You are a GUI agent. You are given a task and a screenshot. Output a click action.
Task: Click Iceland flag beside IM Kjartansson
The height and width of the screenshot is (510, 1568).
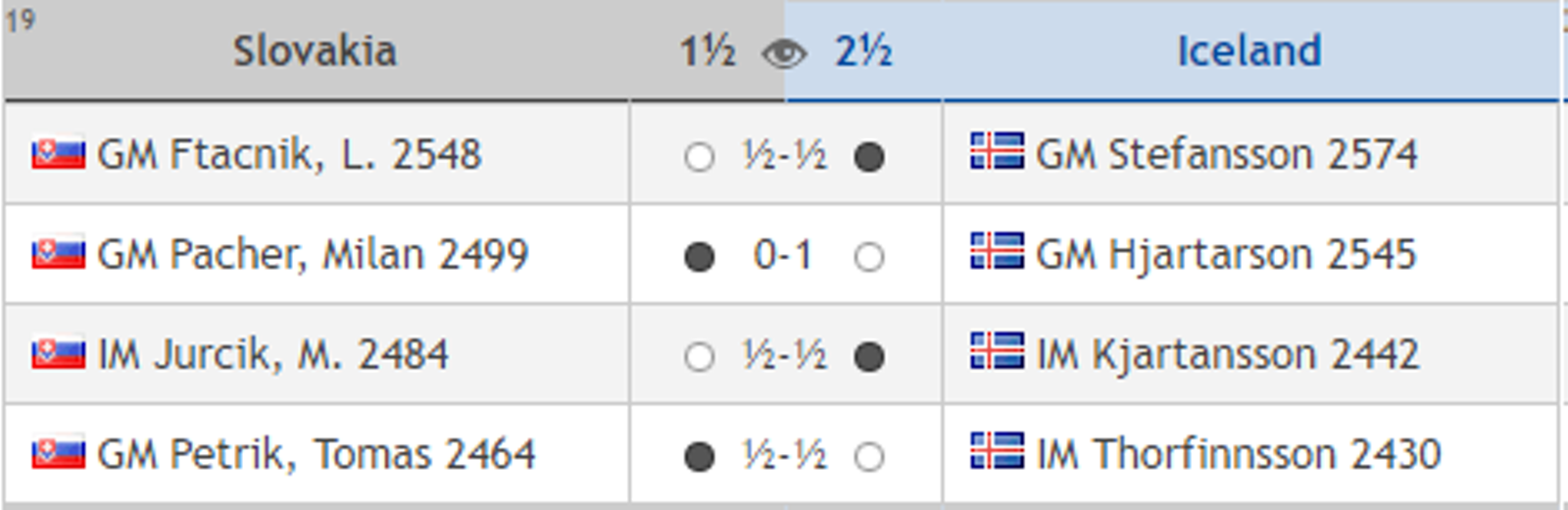coord(997,351)
